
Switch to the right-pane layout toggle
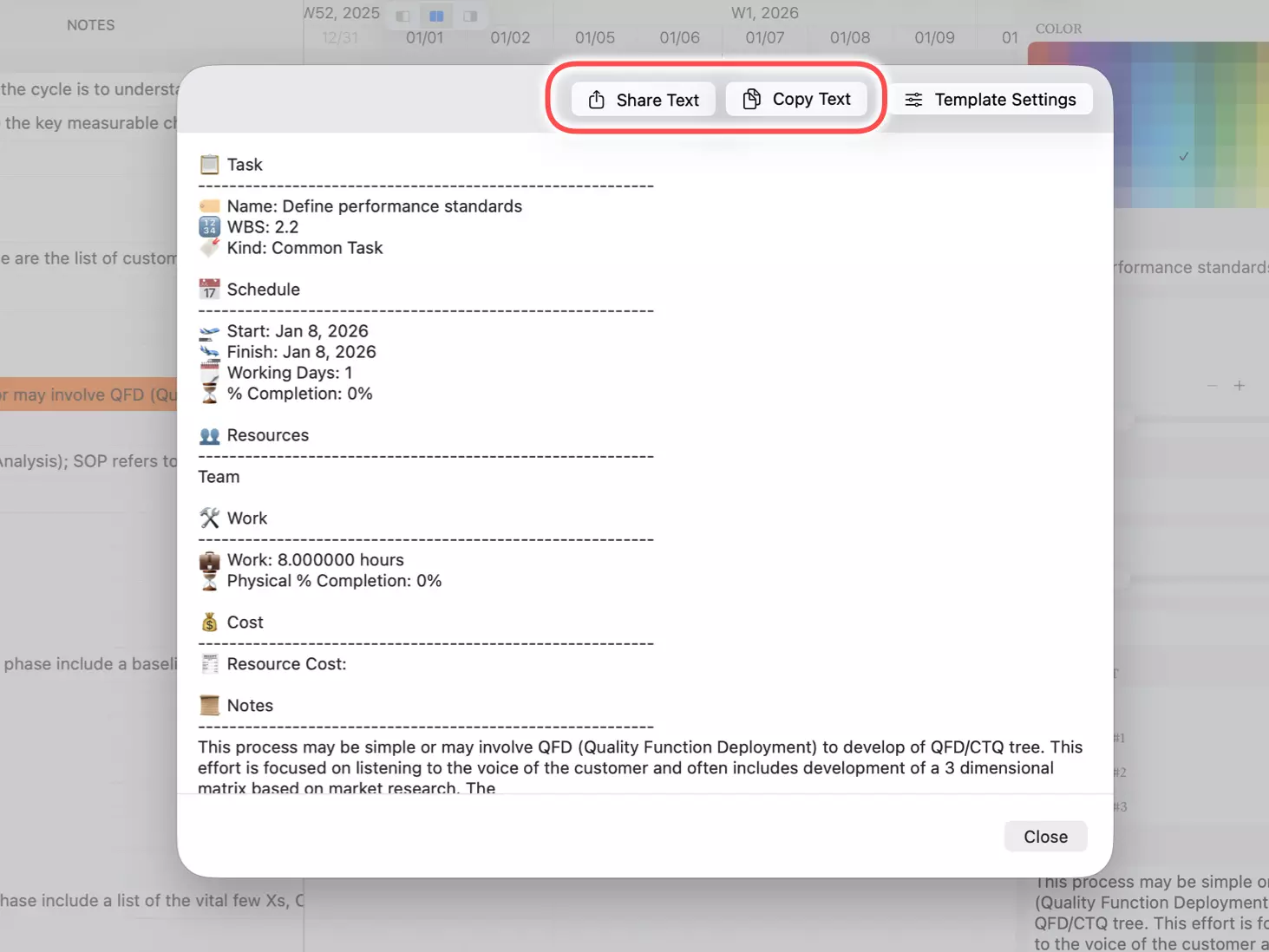coord(471,16)
